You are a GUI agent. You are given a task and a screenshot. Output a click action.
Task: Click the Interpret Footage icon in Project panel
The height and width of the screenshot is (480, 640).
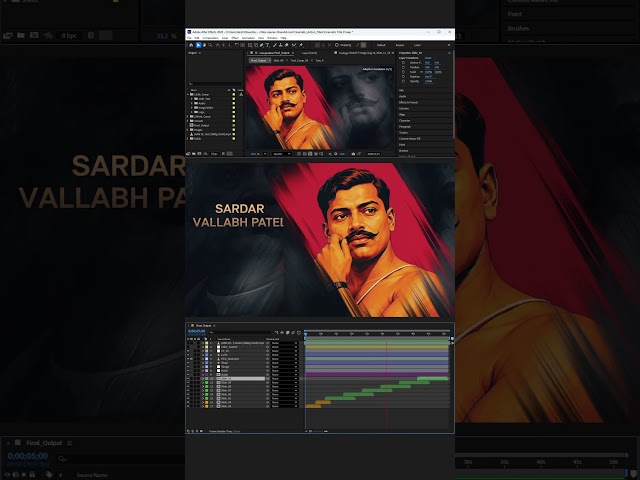click(x=188, y=154)
